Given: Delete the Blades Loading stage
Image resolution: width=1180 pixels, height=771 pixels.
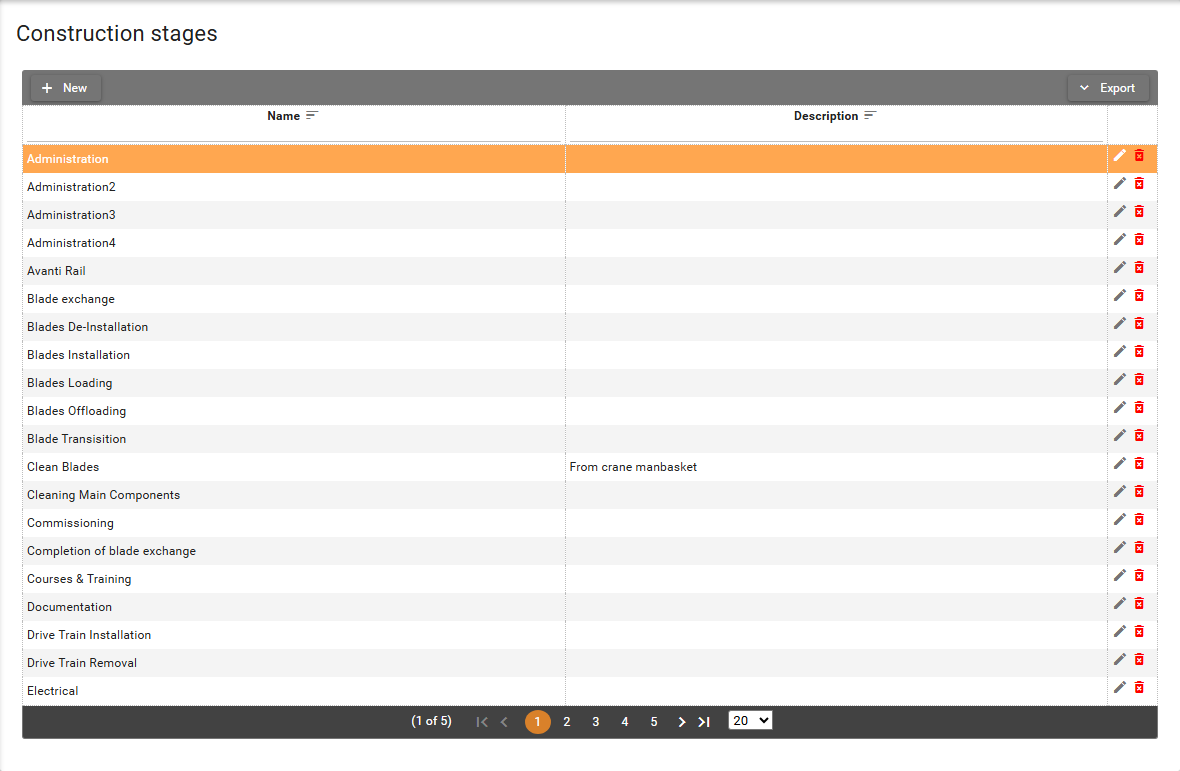Looking at the screenshot, I should pos(1139,379).
